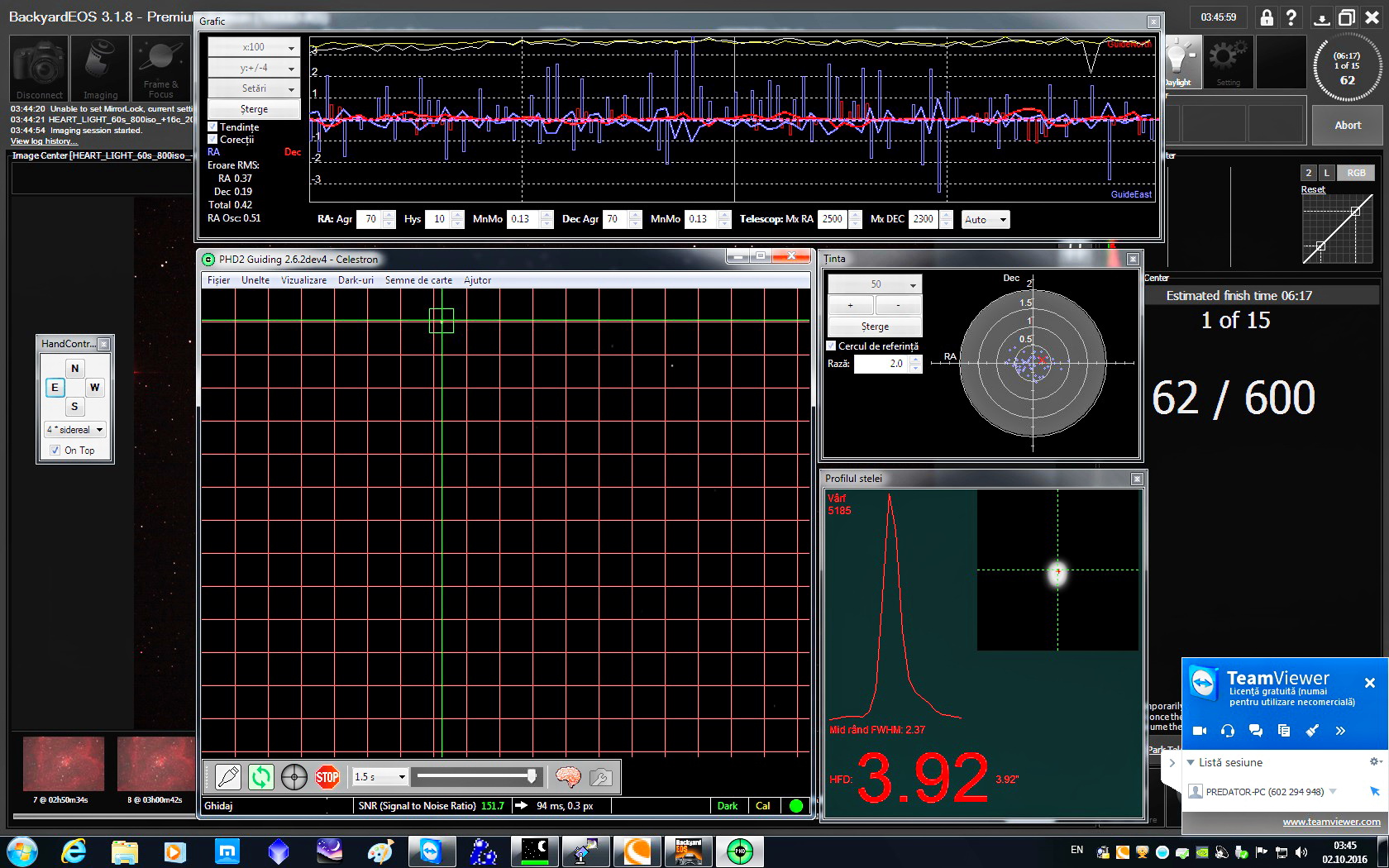Open the Semne de carte menu
The height and width of the screenshot is (868, 1389).
418,280
